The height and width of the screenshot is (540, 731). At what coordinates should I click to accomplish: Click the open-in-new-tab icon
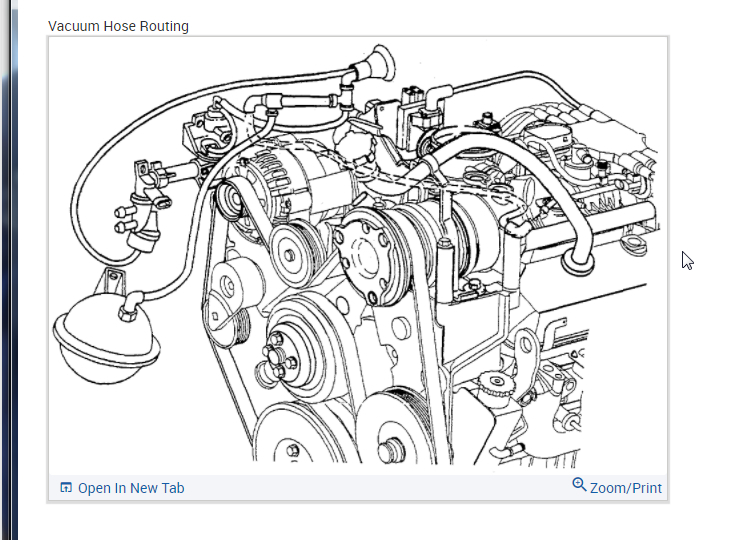[x=66, y=487]
